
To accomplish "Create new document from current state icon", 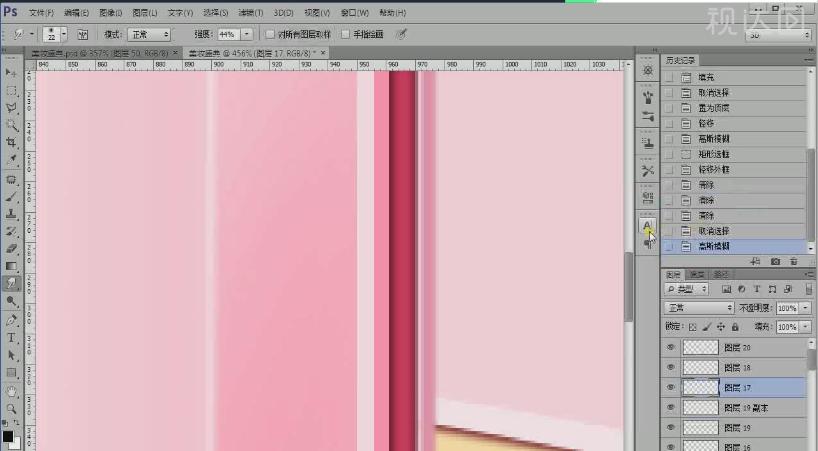I will click(x=755, y=261).
